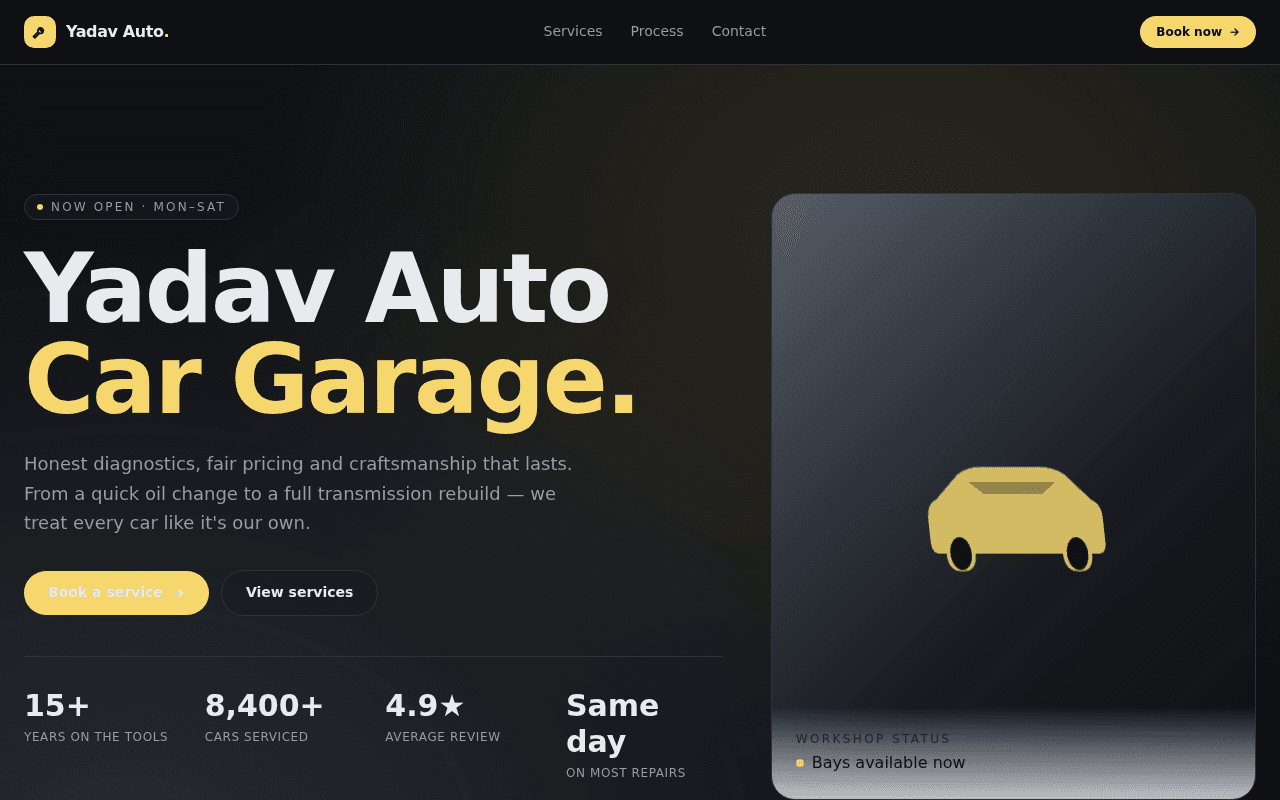Open the Contact nav link
The image size is (1280, 800).
(x=739, y=31)
